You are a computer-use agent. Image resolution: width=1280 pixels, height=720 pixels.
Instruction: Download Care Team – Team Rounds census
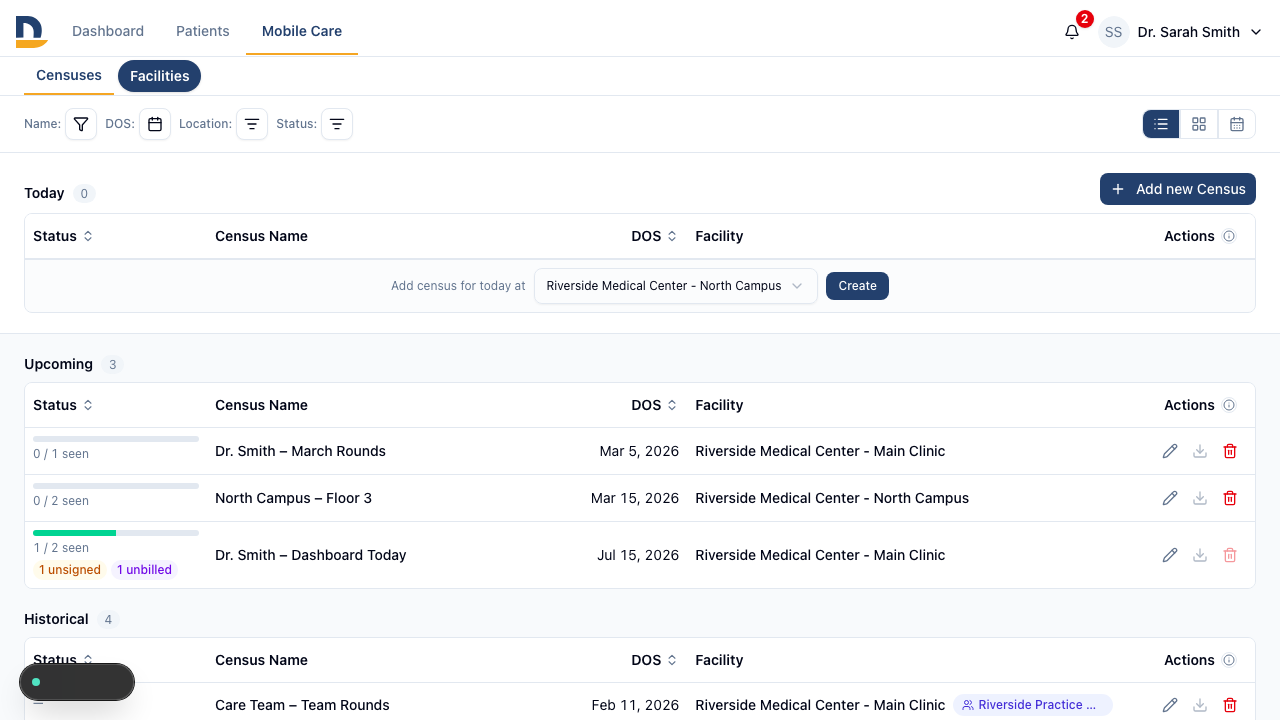click(1200, 705)
